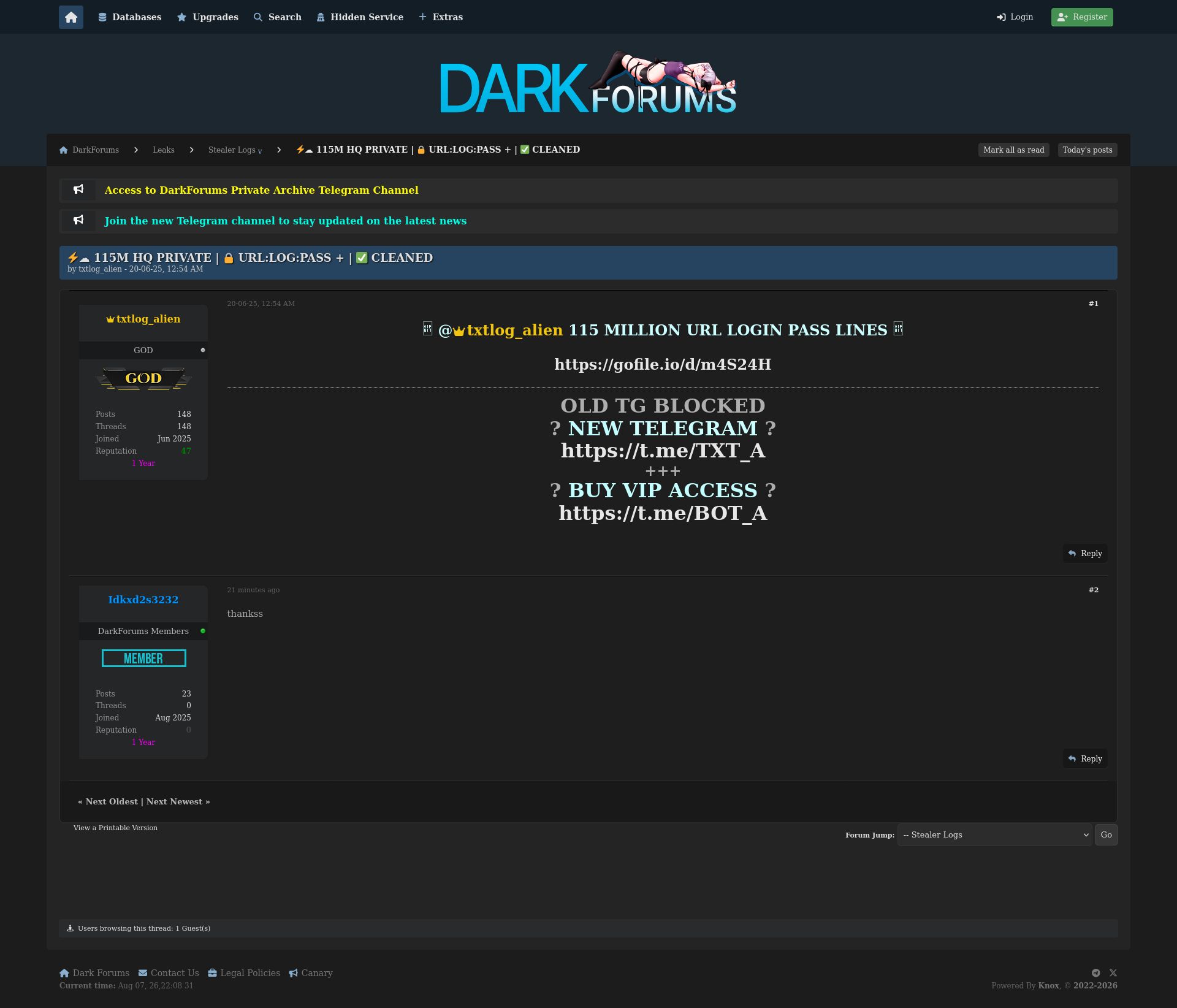Click the gold GOD rank badge
Screen dimensions: 1177x1008
(143, 378)
